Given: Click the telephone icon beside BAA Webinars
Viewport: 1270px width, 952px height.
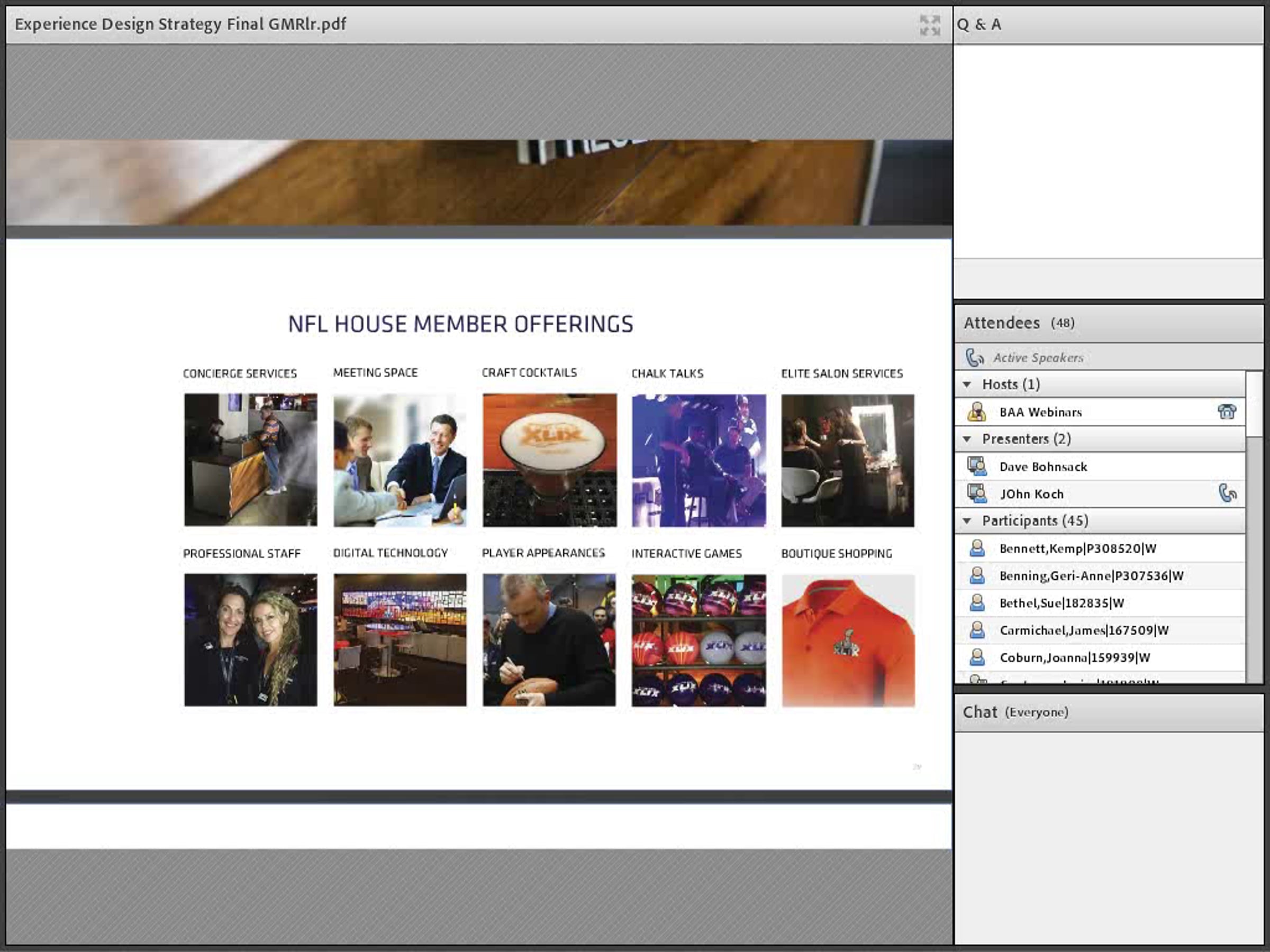Looking at the screenshot, I should pos(1227,411).
